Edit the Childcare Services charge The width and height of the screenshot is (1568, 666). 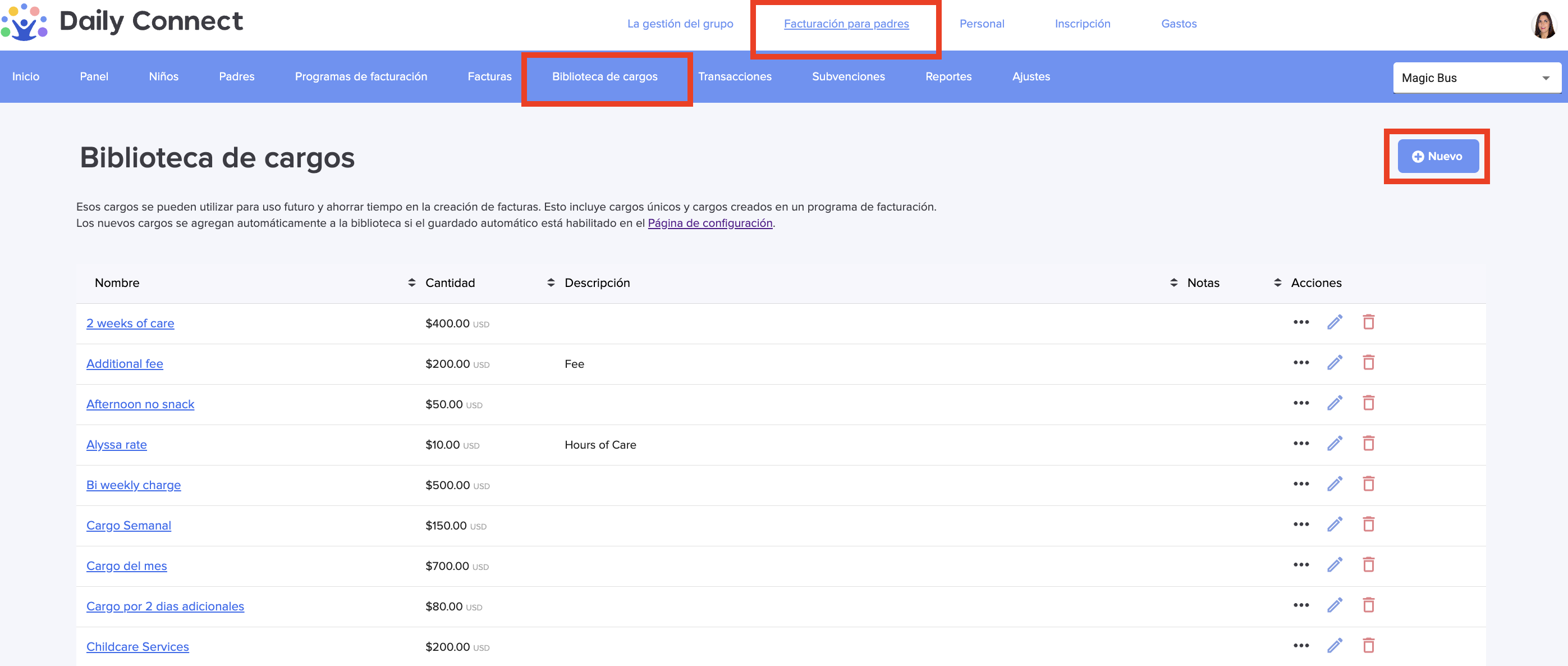point(1335,646)
